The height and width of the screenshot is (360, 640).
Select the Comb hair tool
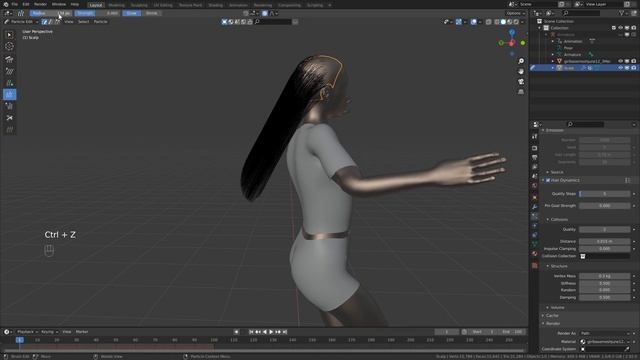click(9, 59)
